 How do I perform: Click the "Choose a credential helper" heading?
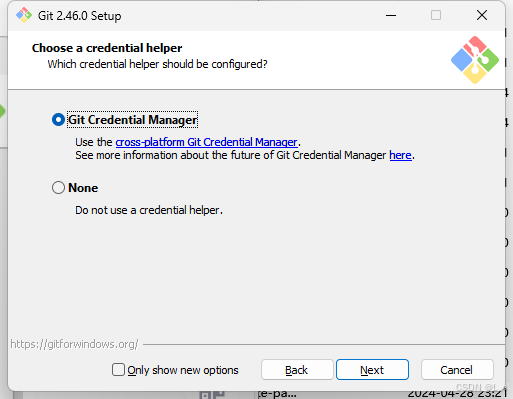[x=107, y=48]
